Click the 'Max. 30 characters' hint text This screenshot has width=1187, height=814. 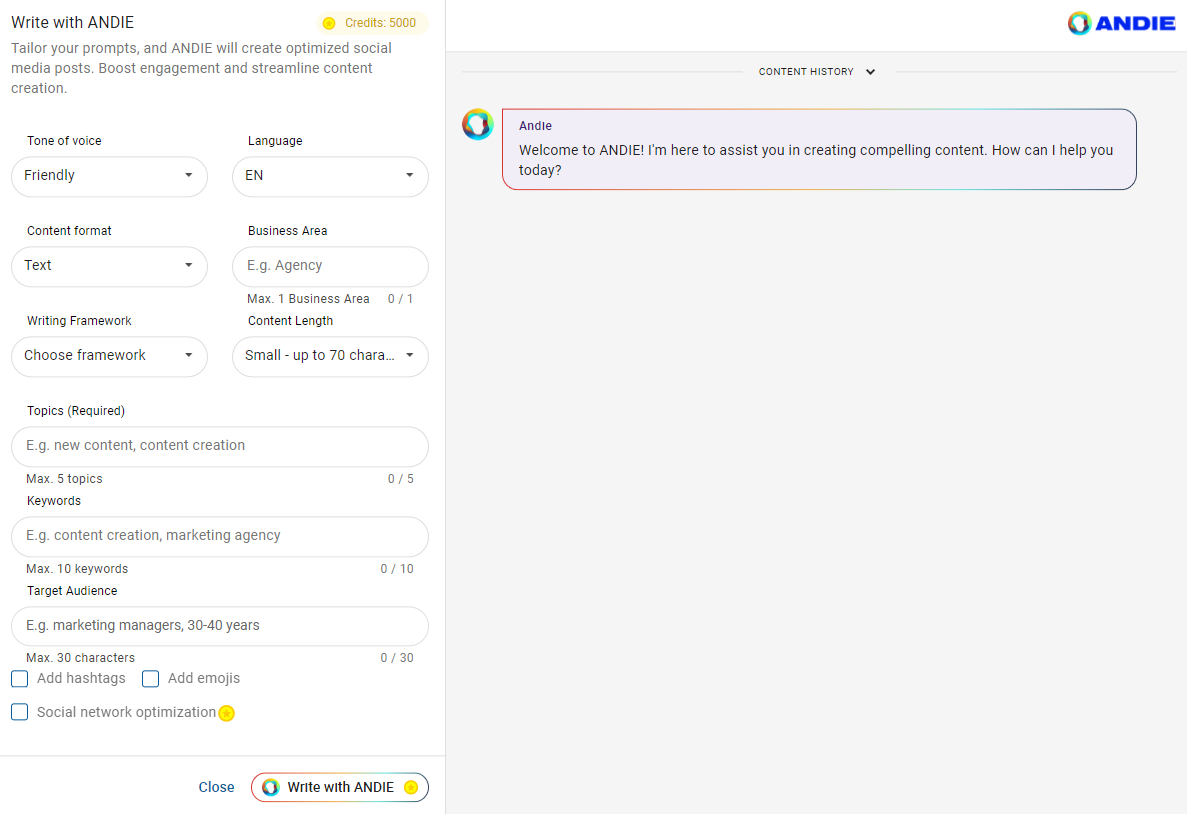click(80, 658)
